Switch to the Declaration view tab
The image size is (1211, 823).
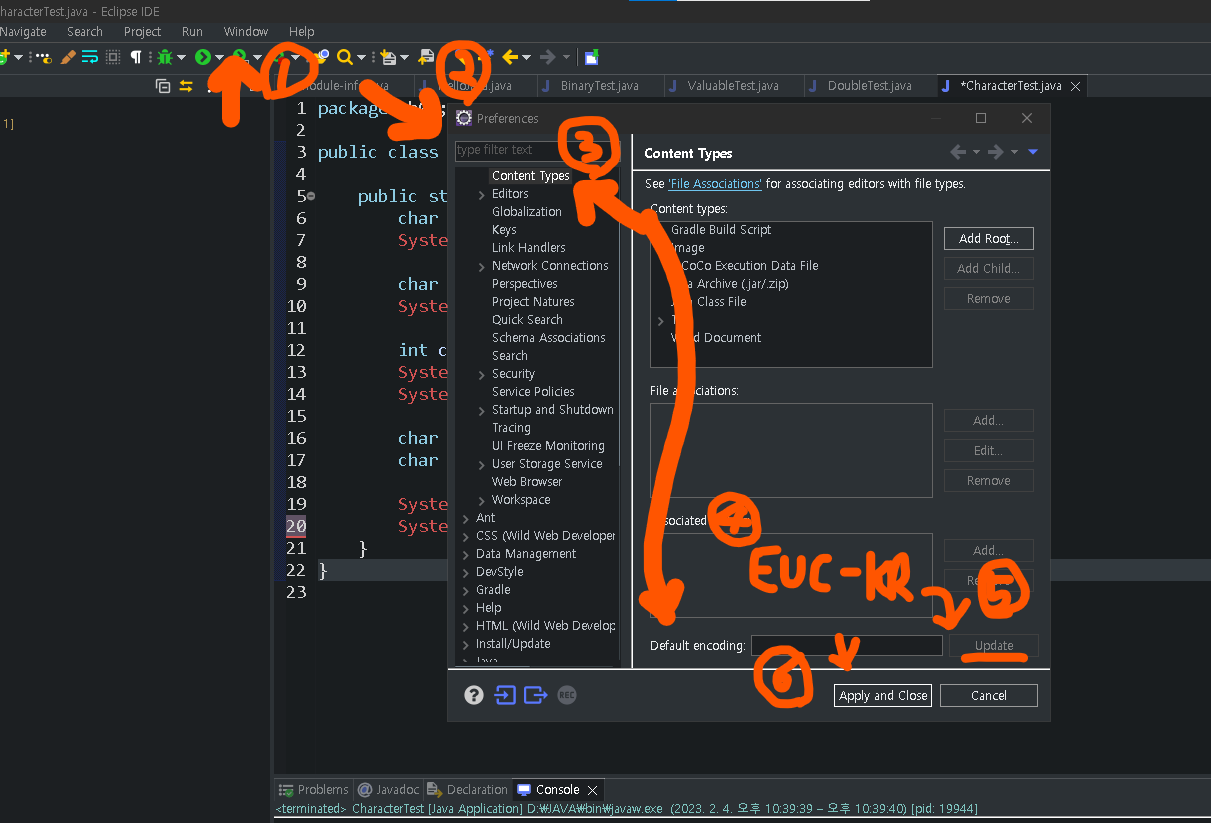point(468,789)
